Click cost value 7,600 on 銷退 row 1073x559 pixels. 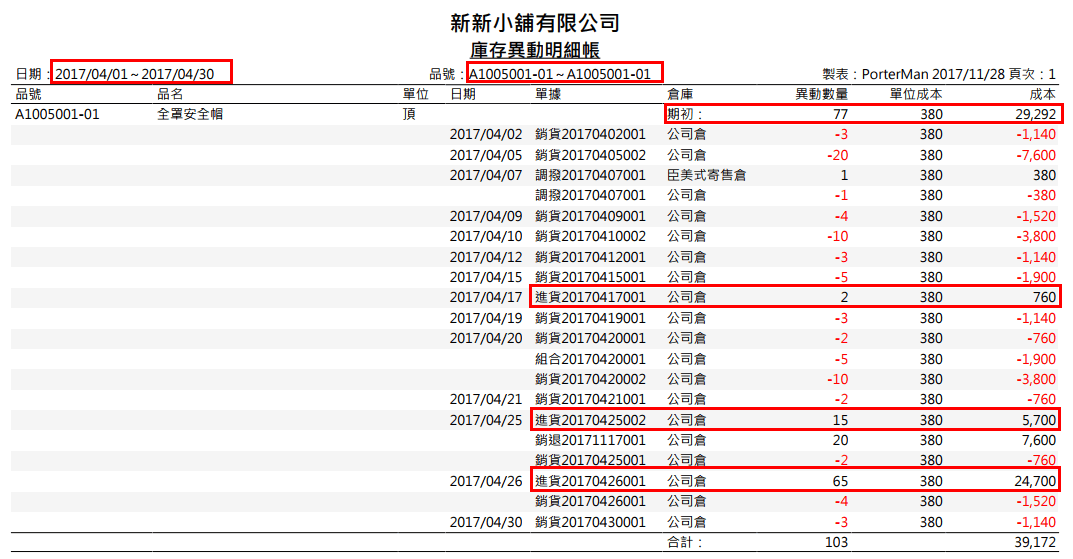1039,440
